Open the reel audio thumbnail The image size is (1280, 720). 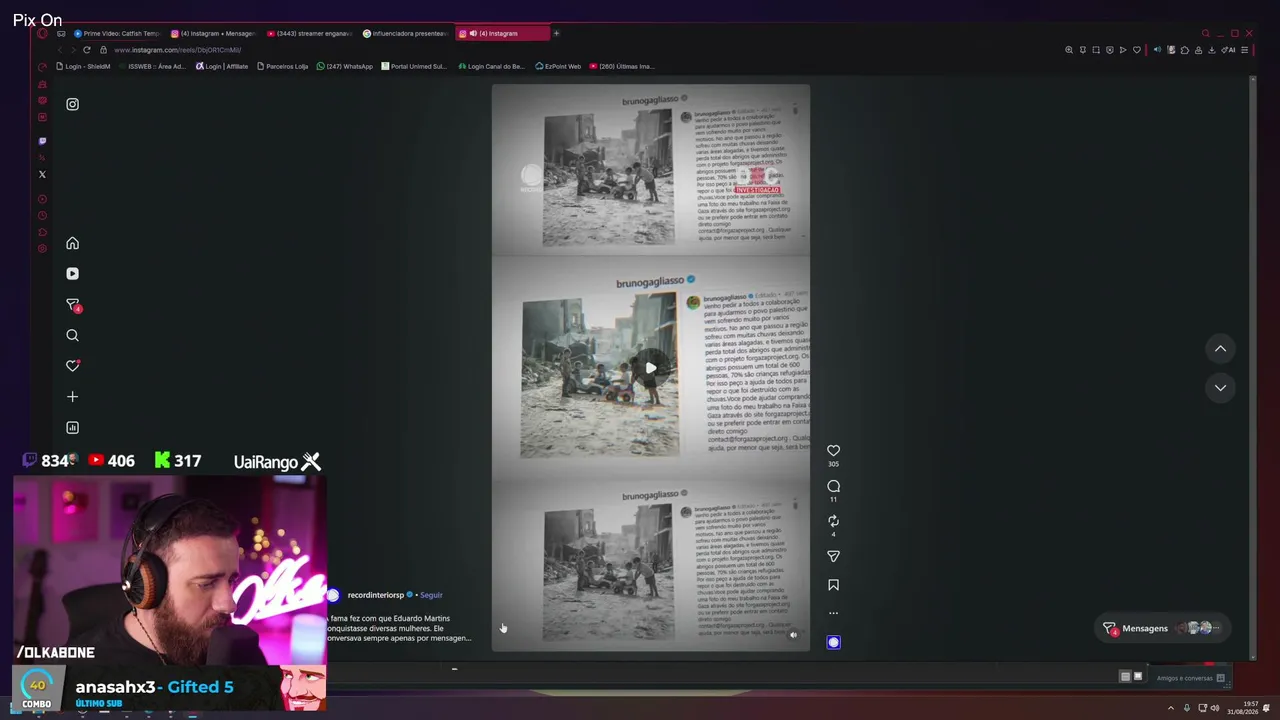pyautogui.click(x=833, y=642)
